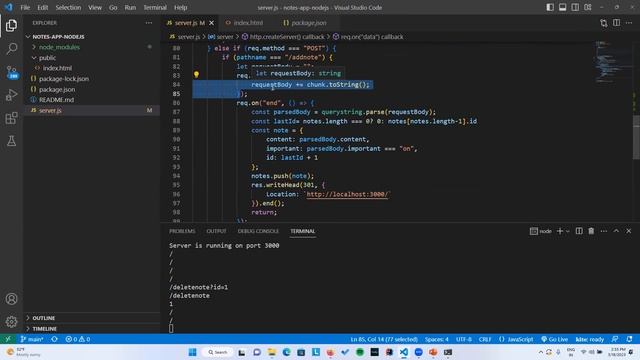
Task: Maximize the panel with up chevron
Action: point(616,231)
